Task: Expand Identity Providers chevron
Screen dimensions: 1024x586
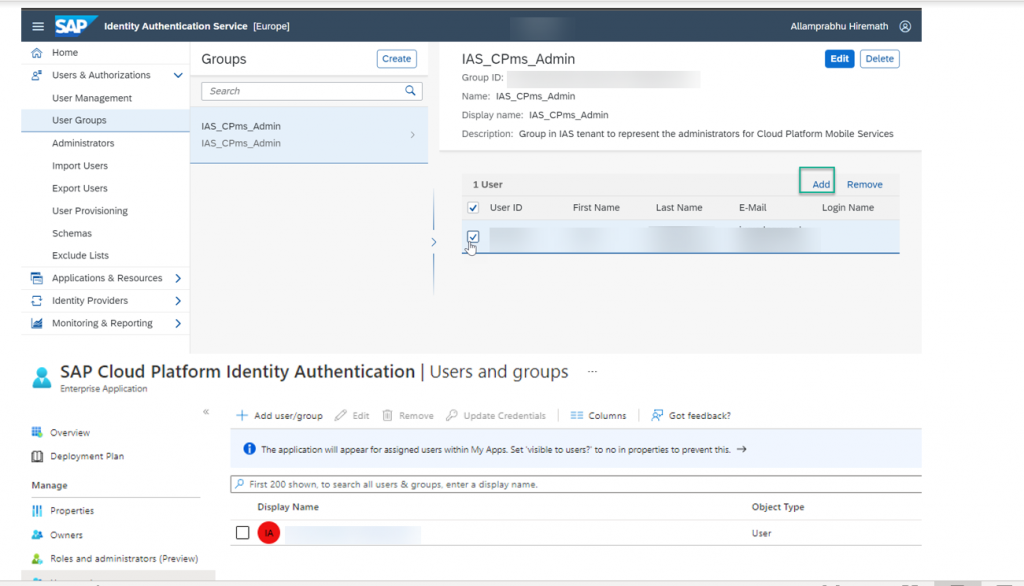Action: click(178, 301)
